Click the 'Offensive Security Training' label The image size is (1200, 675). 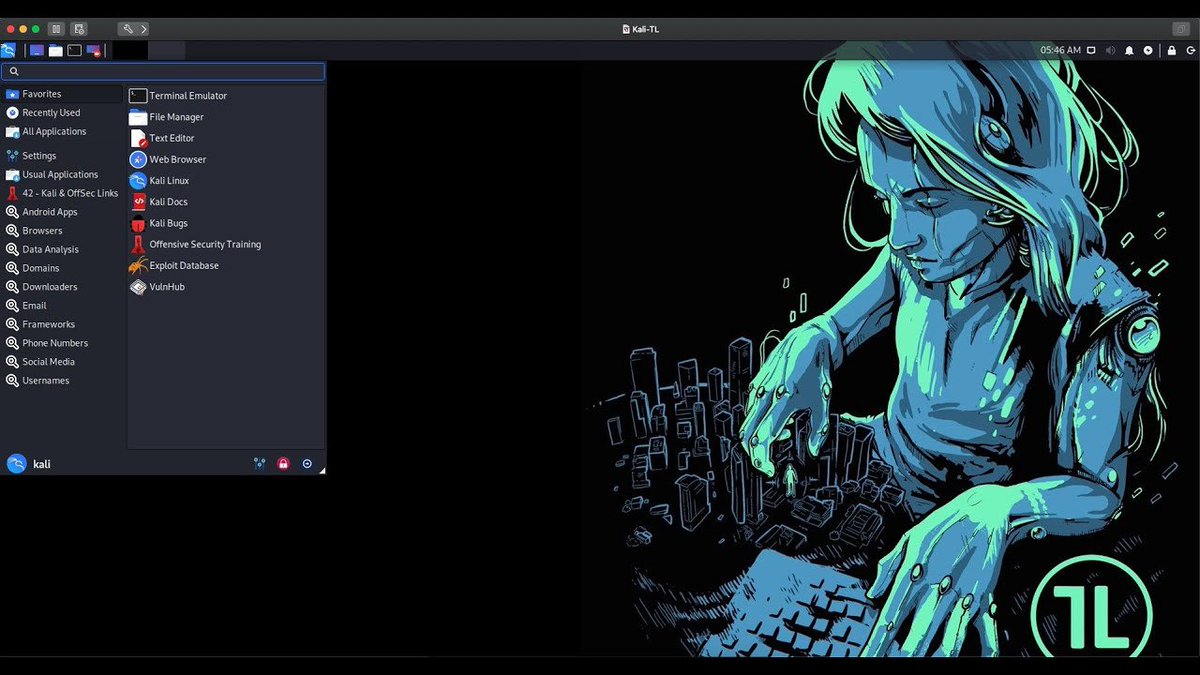205,244
